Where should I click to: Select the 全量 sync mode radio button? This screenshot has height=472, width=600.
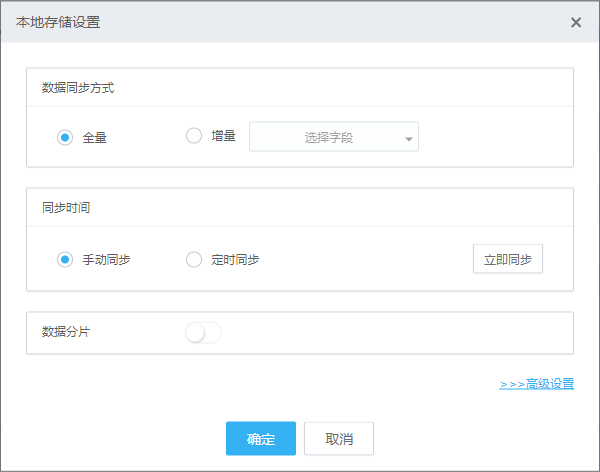click(65, 137)
